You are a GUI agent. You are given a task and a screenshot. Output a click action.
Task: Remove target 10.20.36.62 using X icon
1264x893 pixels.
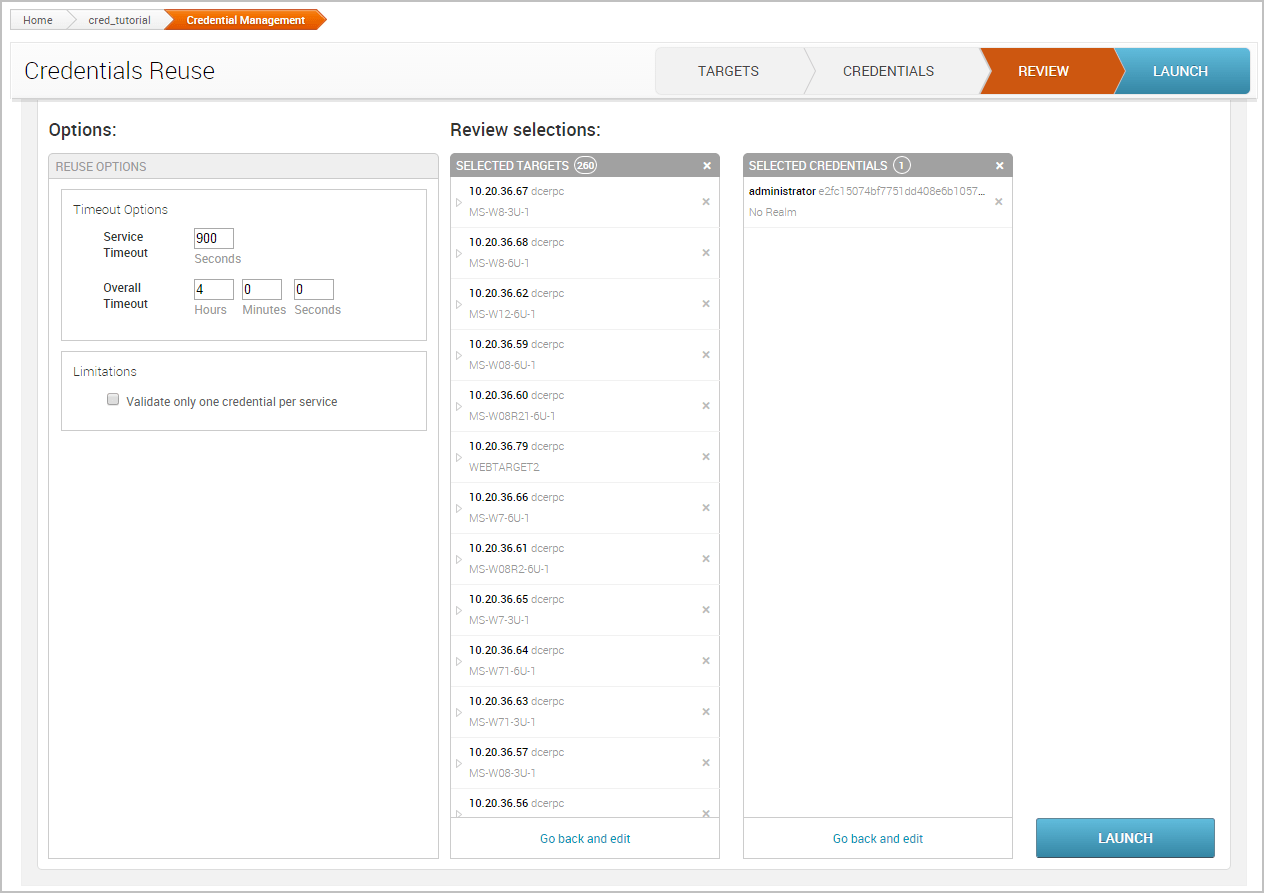pyautogui.click(x=705, y=304)
